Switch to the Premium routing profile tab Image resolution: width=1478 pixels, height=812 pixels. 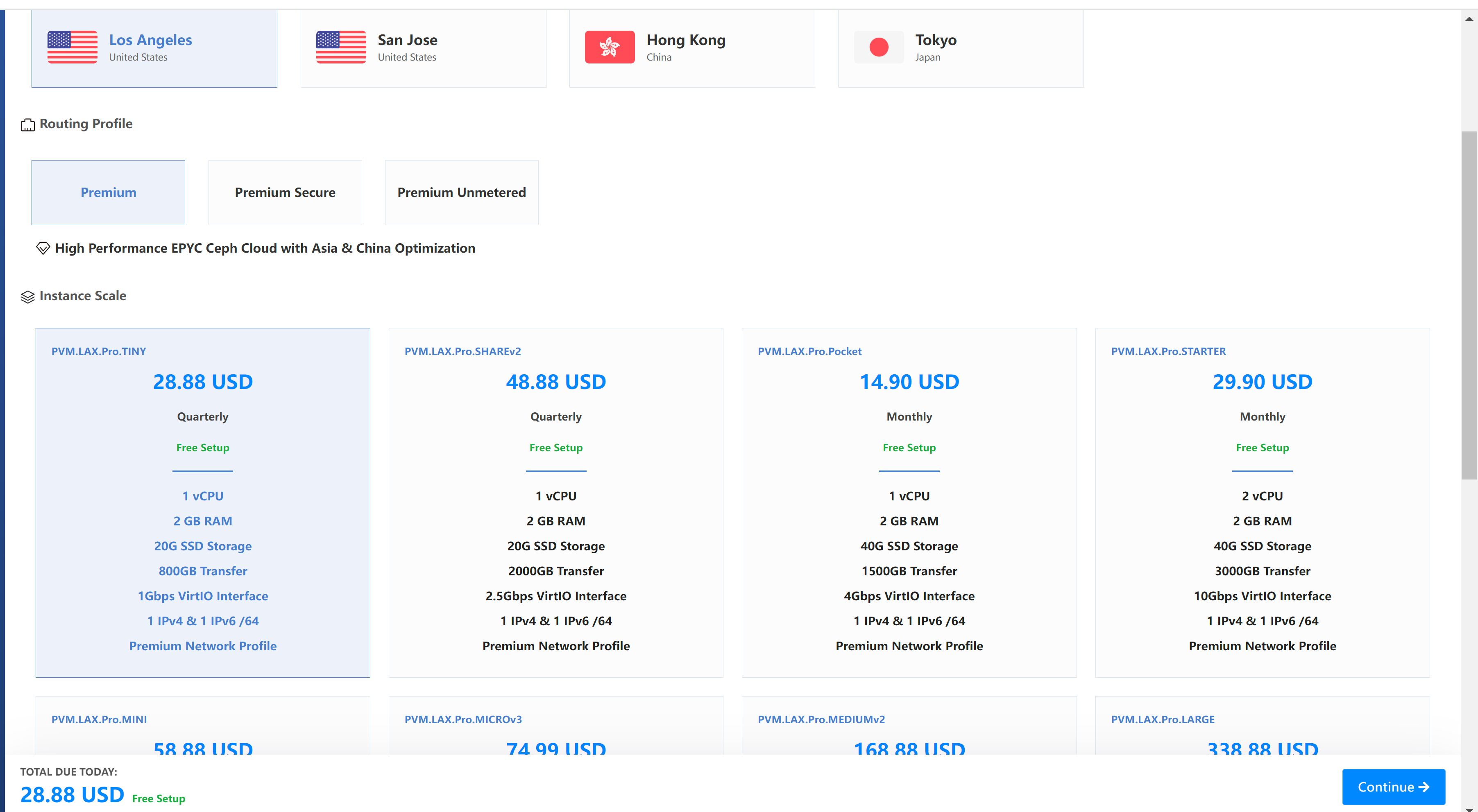point(108,193)
